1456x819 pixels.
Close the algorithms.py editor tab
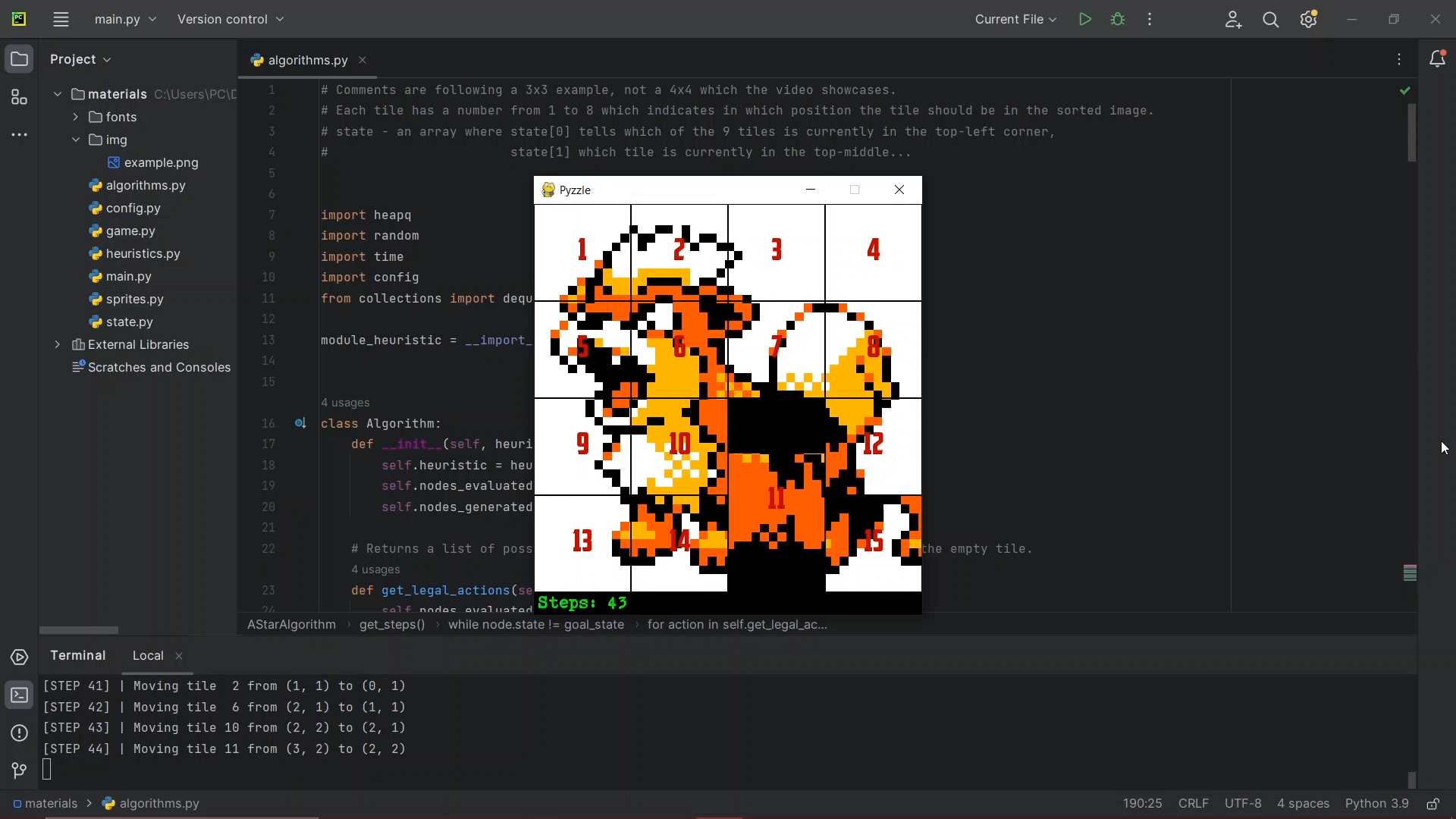(363, 61)
